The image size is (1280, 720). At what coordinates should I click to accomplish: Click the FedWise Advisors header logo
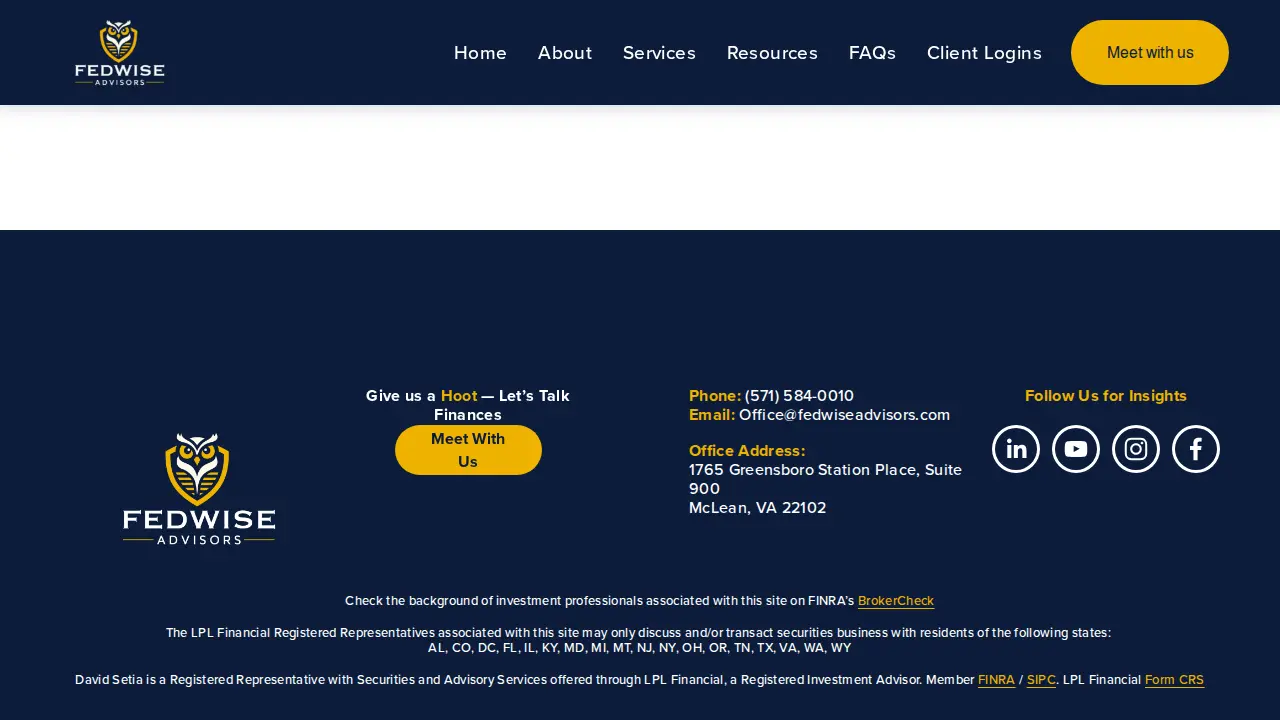(x=120, y=53)
